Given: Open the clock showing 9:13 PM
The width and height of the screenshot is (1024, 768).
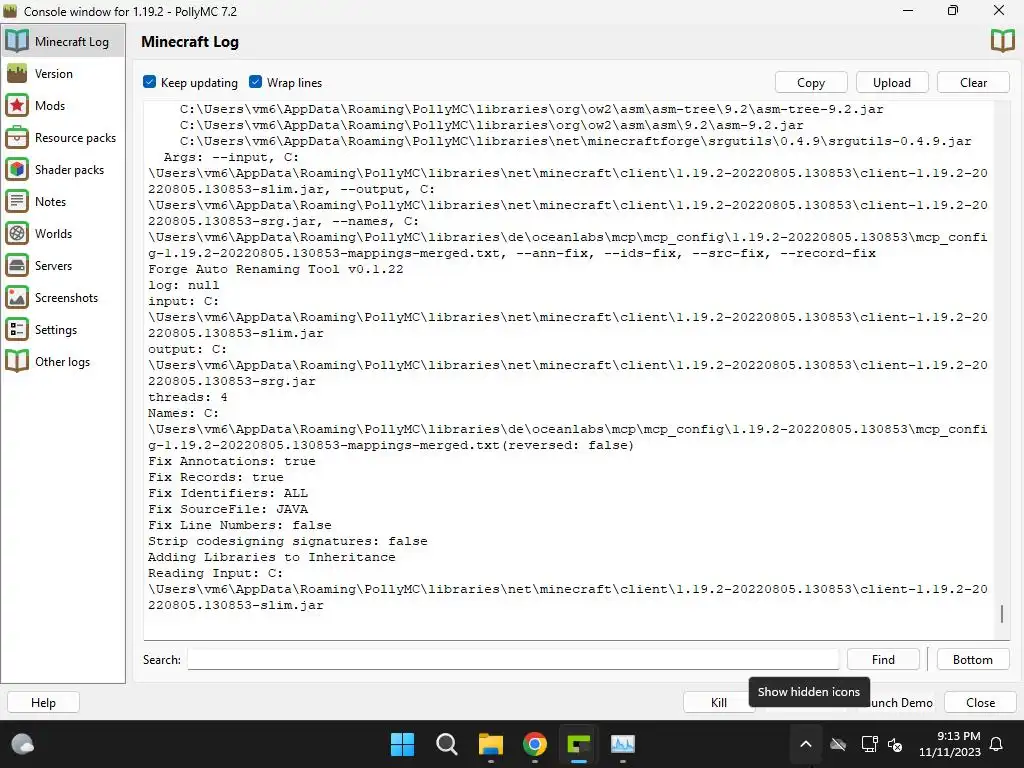Looking at the screenshot, I should 950,744.
